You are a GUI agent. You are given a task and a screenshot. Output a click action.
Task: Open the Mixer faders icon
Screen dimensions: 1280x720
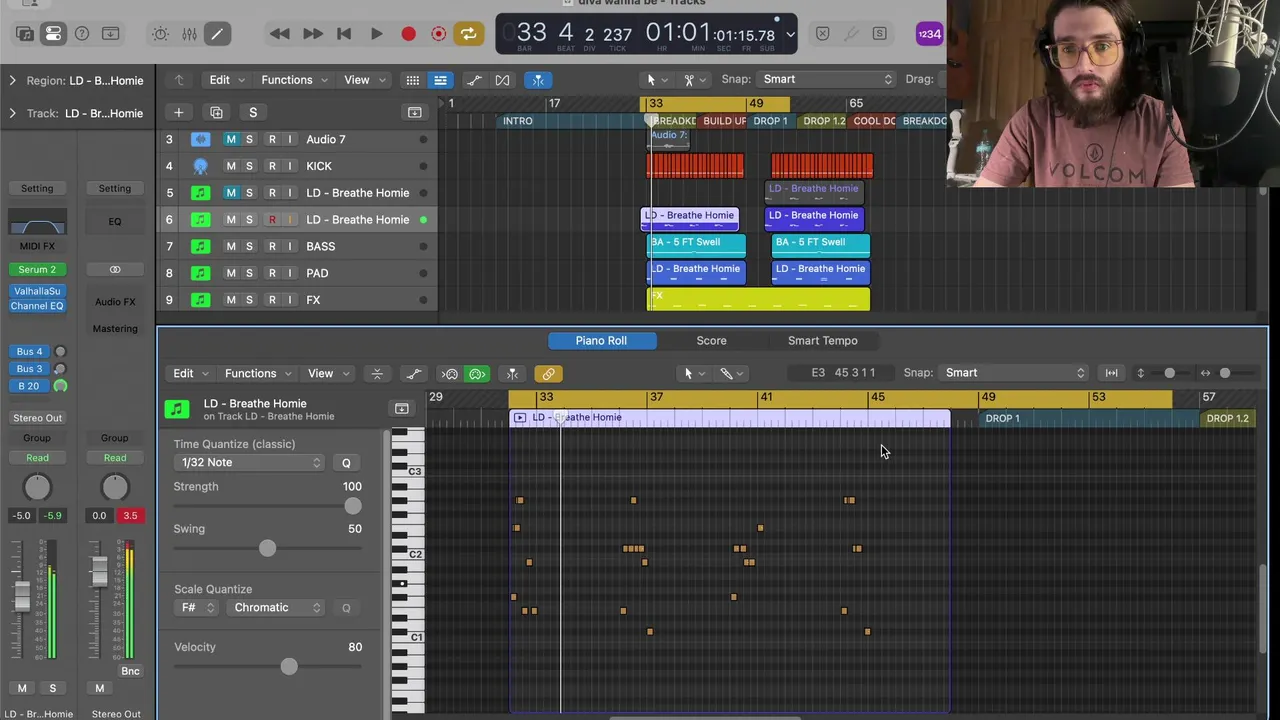[189, 34]
